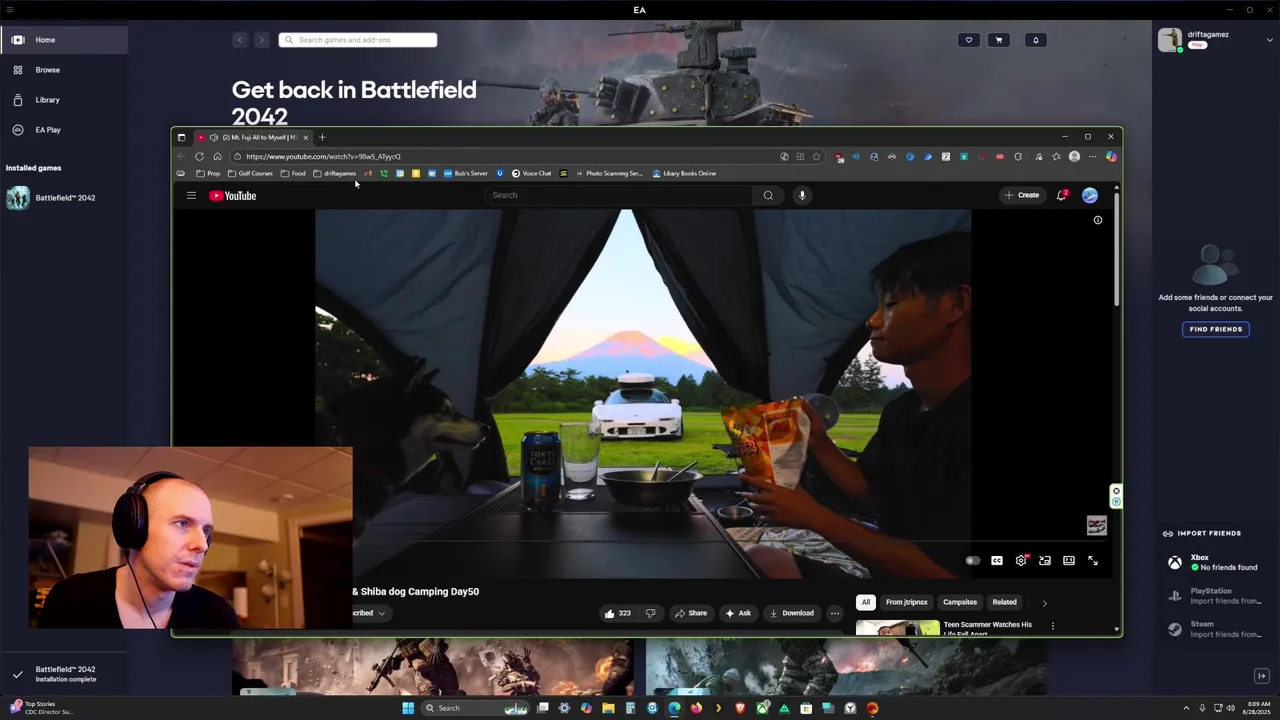This screenshot has height=720, width=1280.
Task: Import PlayStation friends in EA panel
Action: point(1215,596)
